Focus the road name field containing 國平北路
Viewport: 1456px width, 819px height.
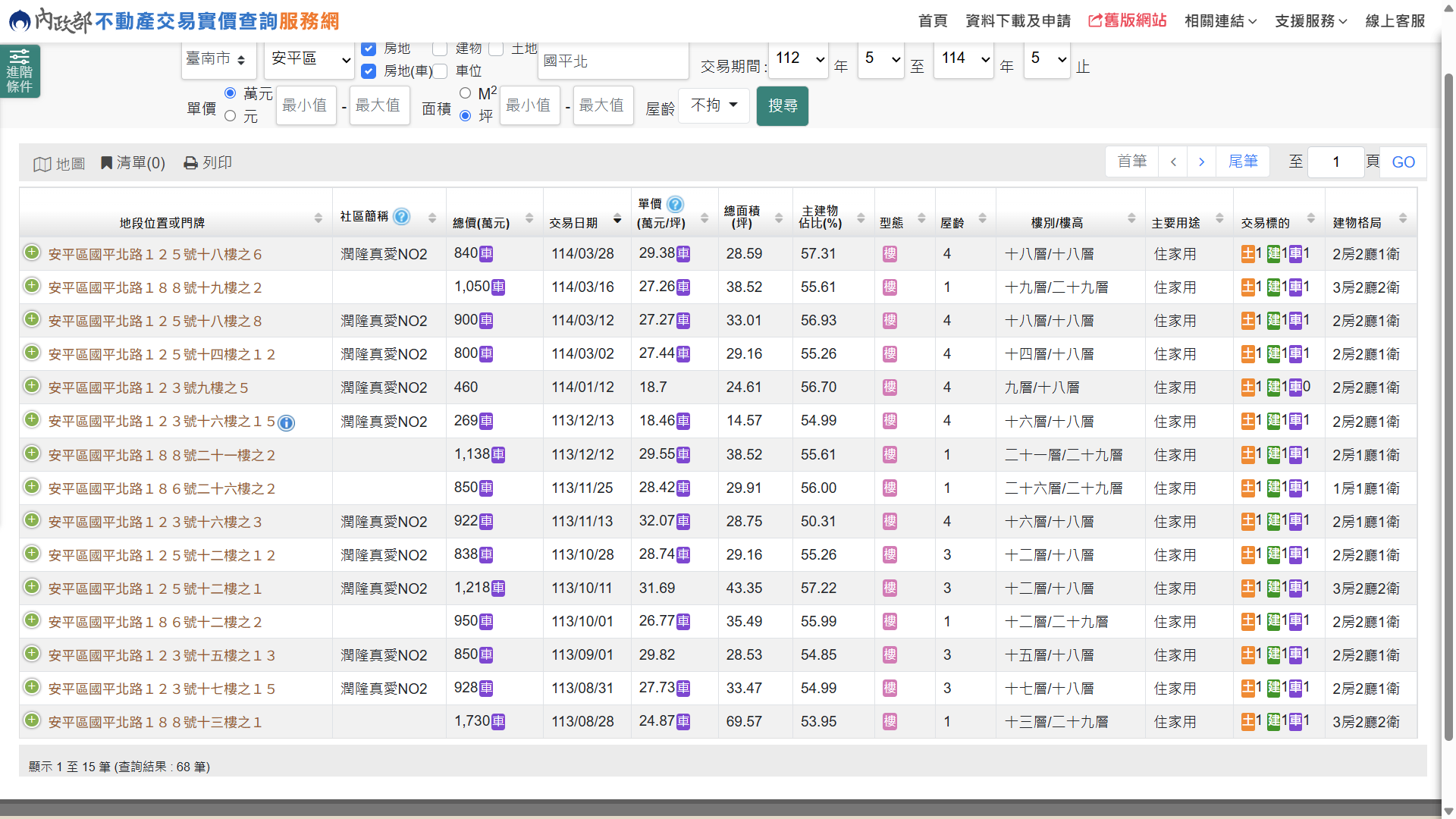click(x=613, y=61)
